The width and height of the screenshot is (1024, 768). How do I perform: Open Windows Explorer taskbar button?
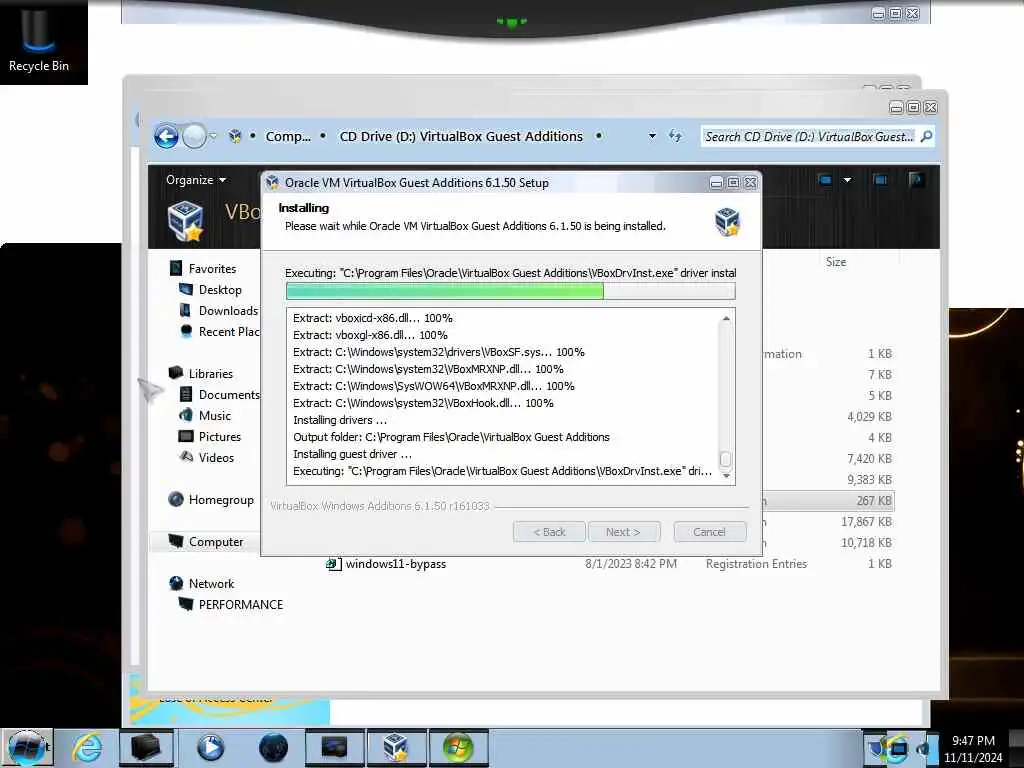tap(146, 748)
